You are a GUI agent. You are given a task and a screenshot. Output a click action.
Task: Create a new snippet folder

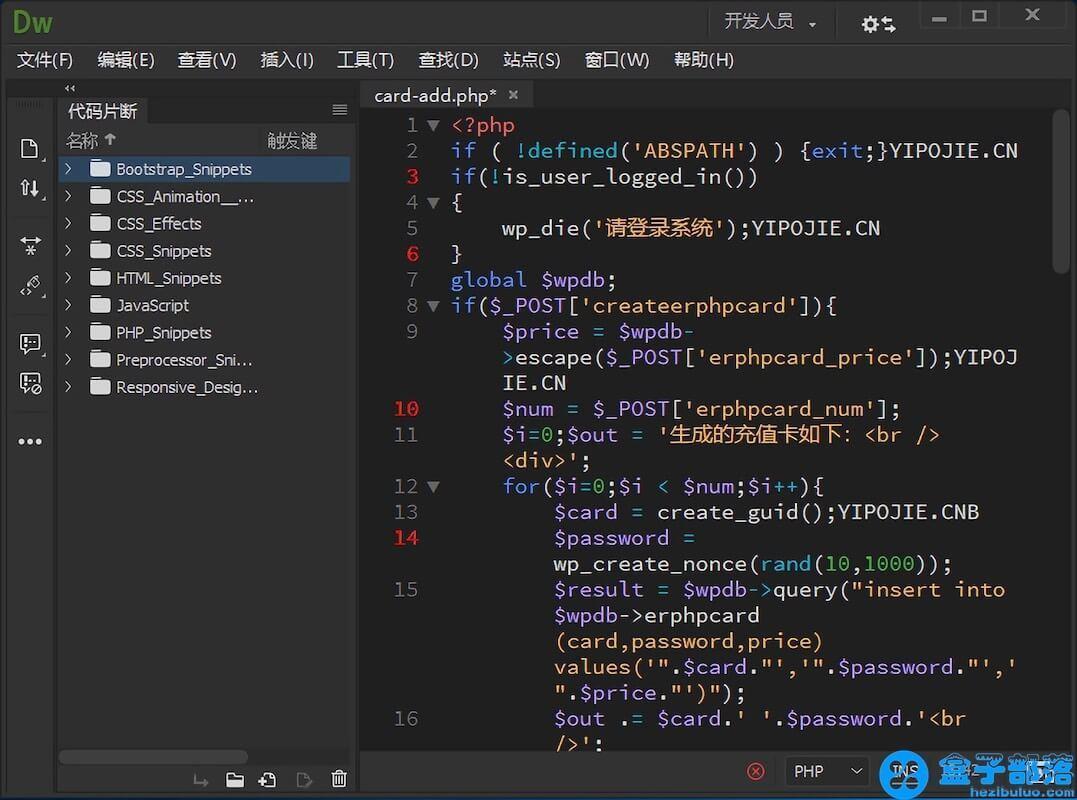pyautogui.click(x=235, y=779)
